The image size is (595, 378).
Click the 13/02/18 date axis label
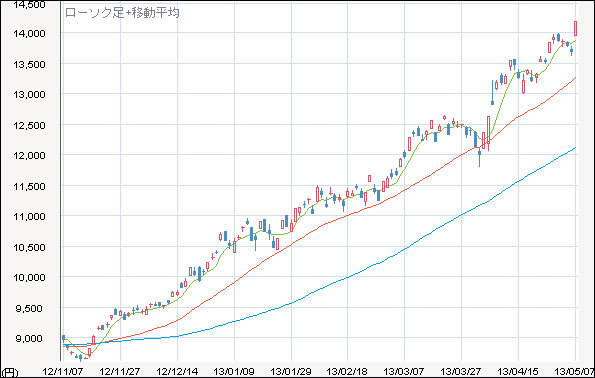(347, 371)
